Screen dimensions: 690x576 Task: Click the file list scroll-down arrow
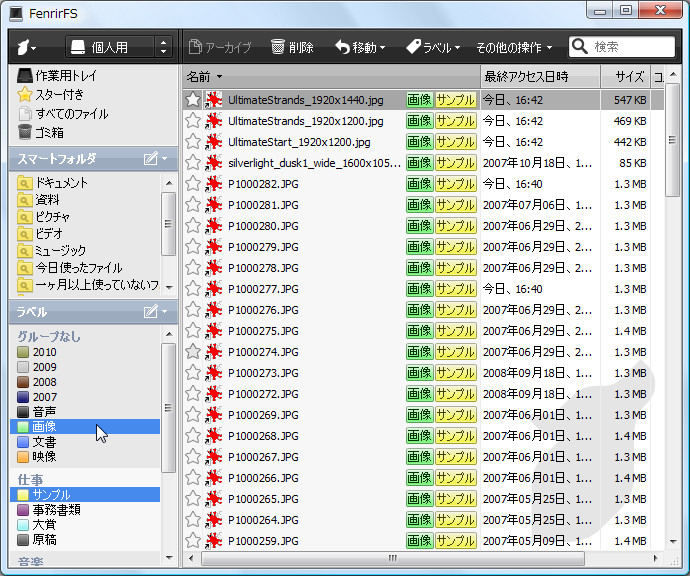673,542
